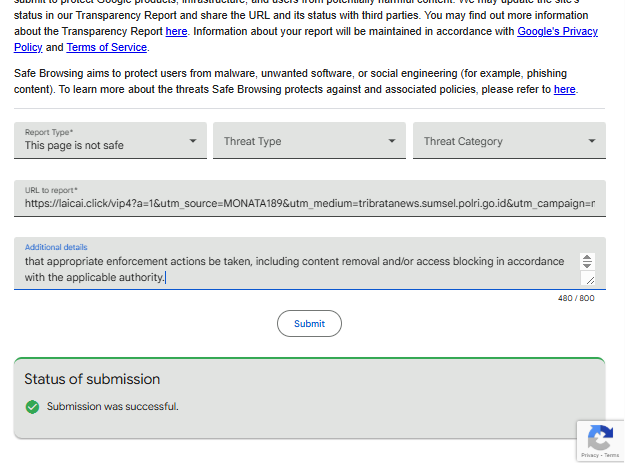Open Google's Privacy Policy link
This screenshot has height=463, width=625.
pos(306,39)
